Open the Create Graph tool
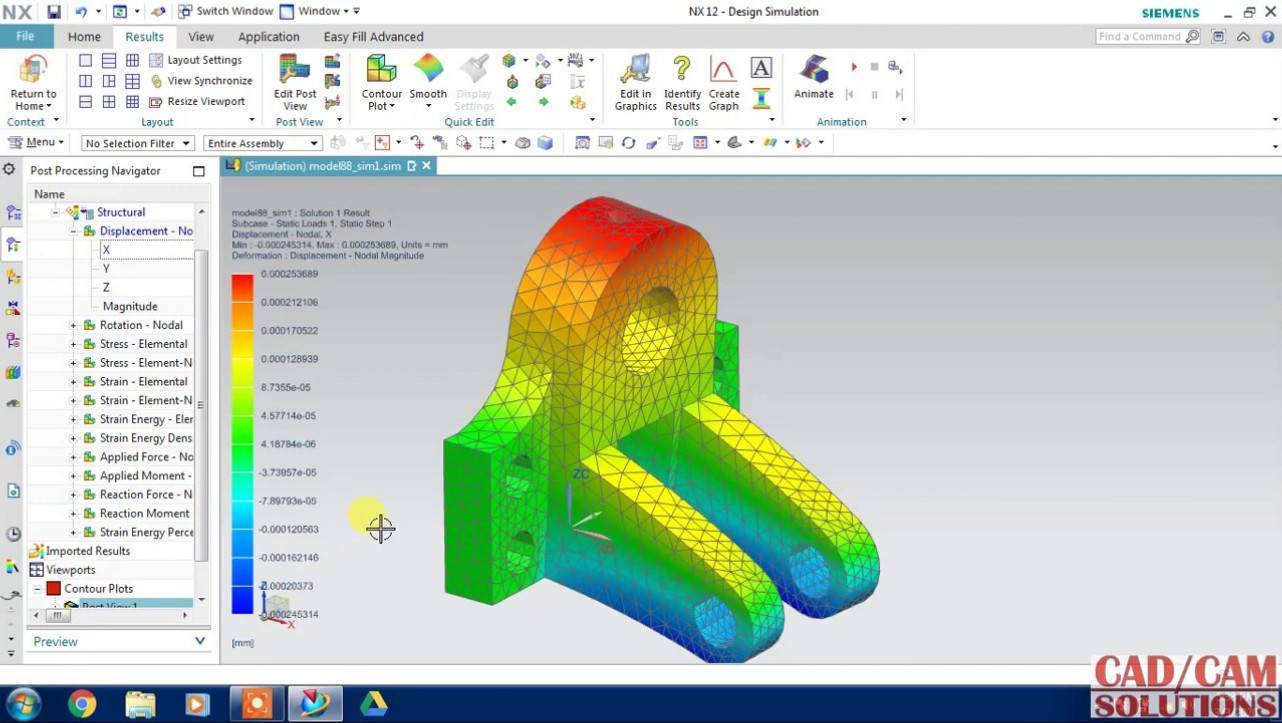The height and width of the screenshot is (723, 1282). click(x=723, y=70)
